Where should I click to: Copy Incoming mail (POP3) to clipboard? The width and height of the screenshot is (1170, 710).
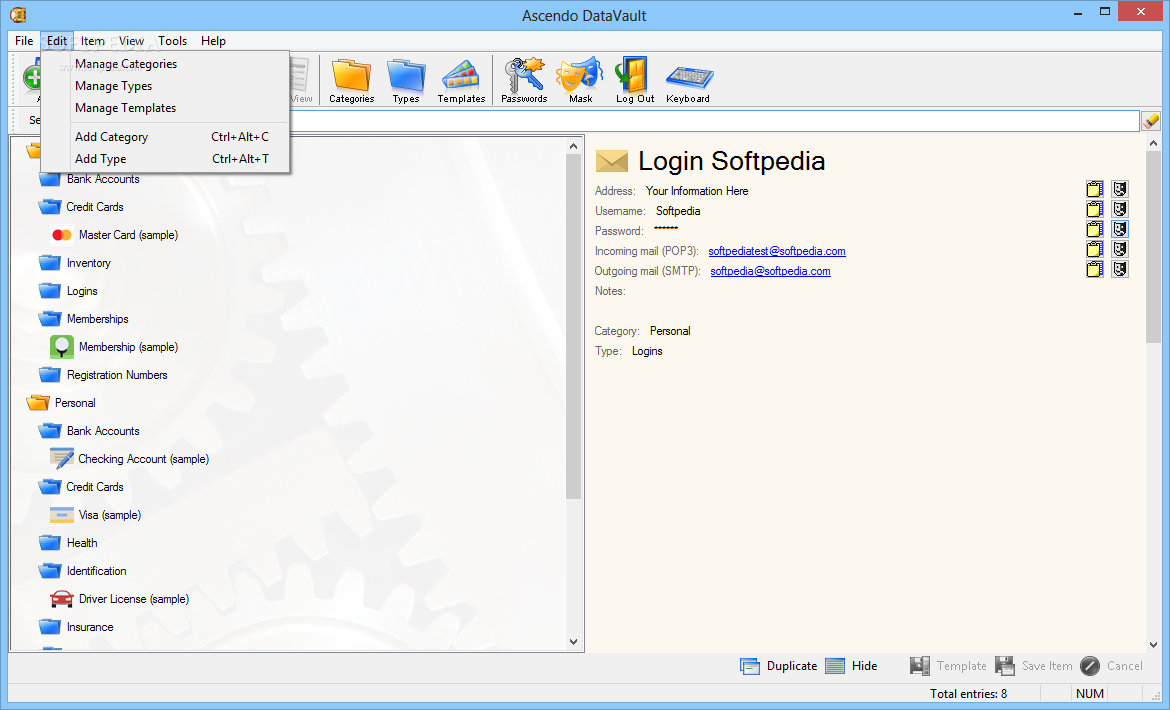(x=1095, y=249)
